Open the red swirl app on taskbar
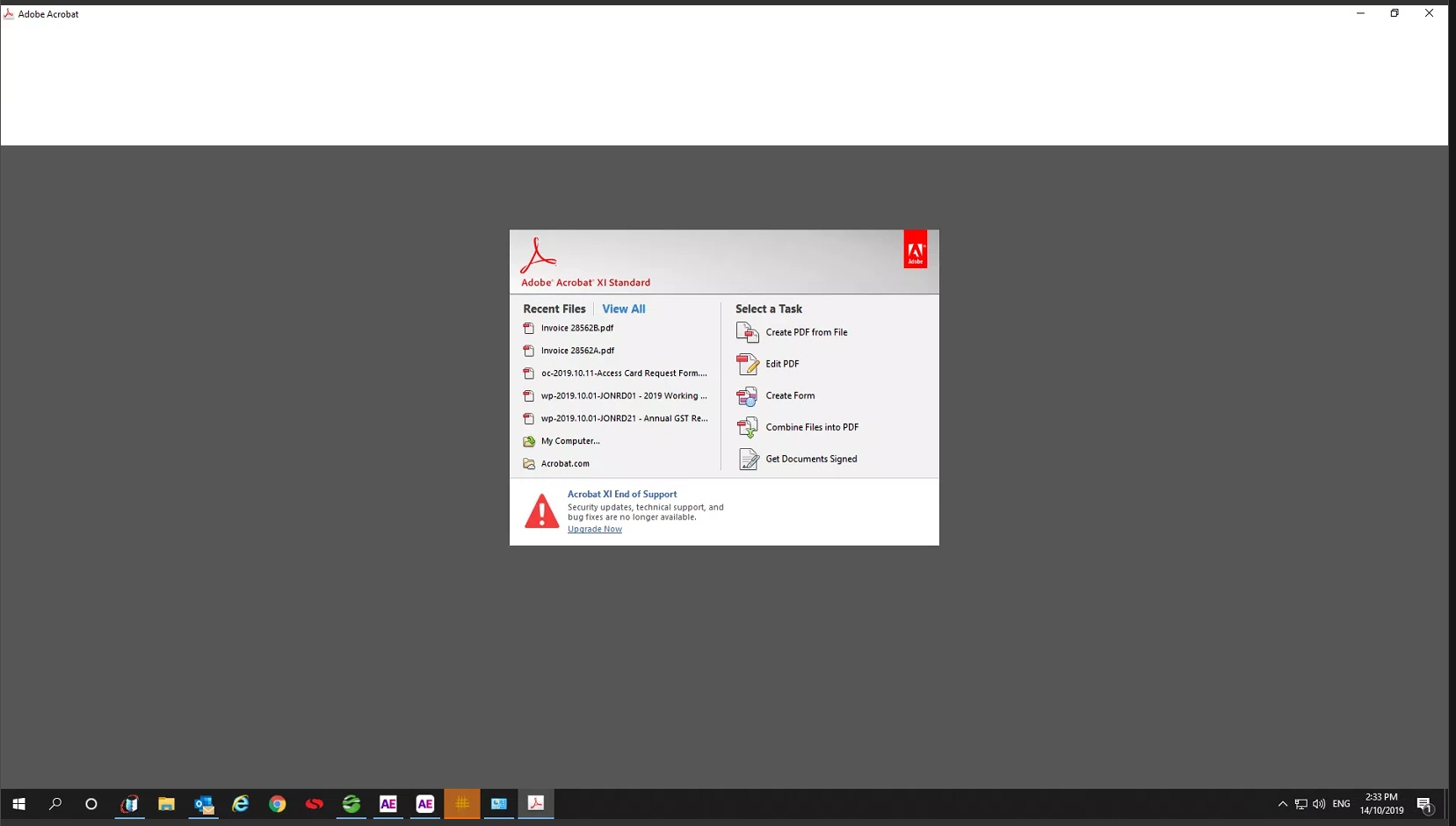Viewport: 1456px width, 826px height. tap(315, 804)
